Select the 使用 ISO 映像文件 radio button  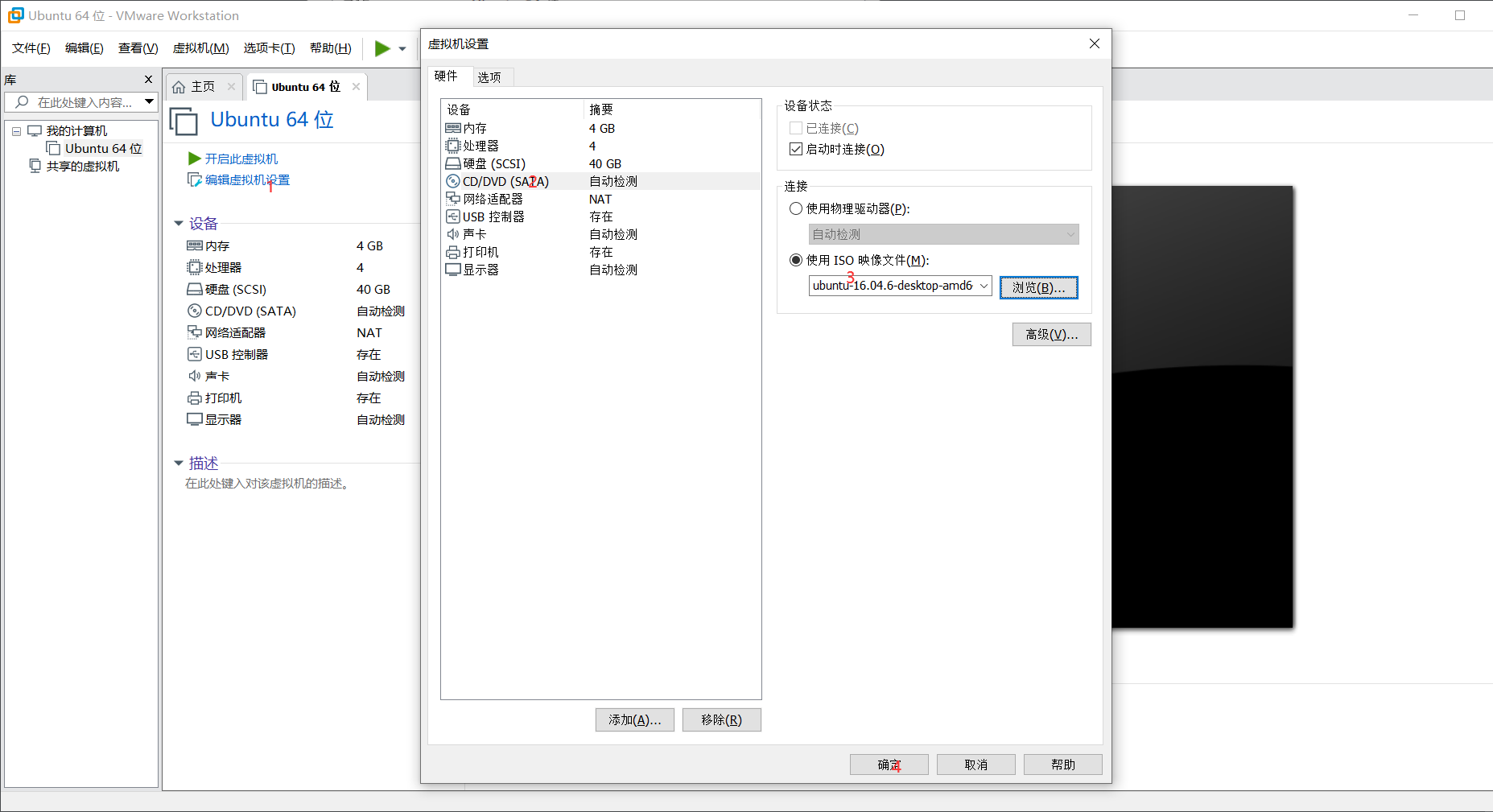point(796,260)
